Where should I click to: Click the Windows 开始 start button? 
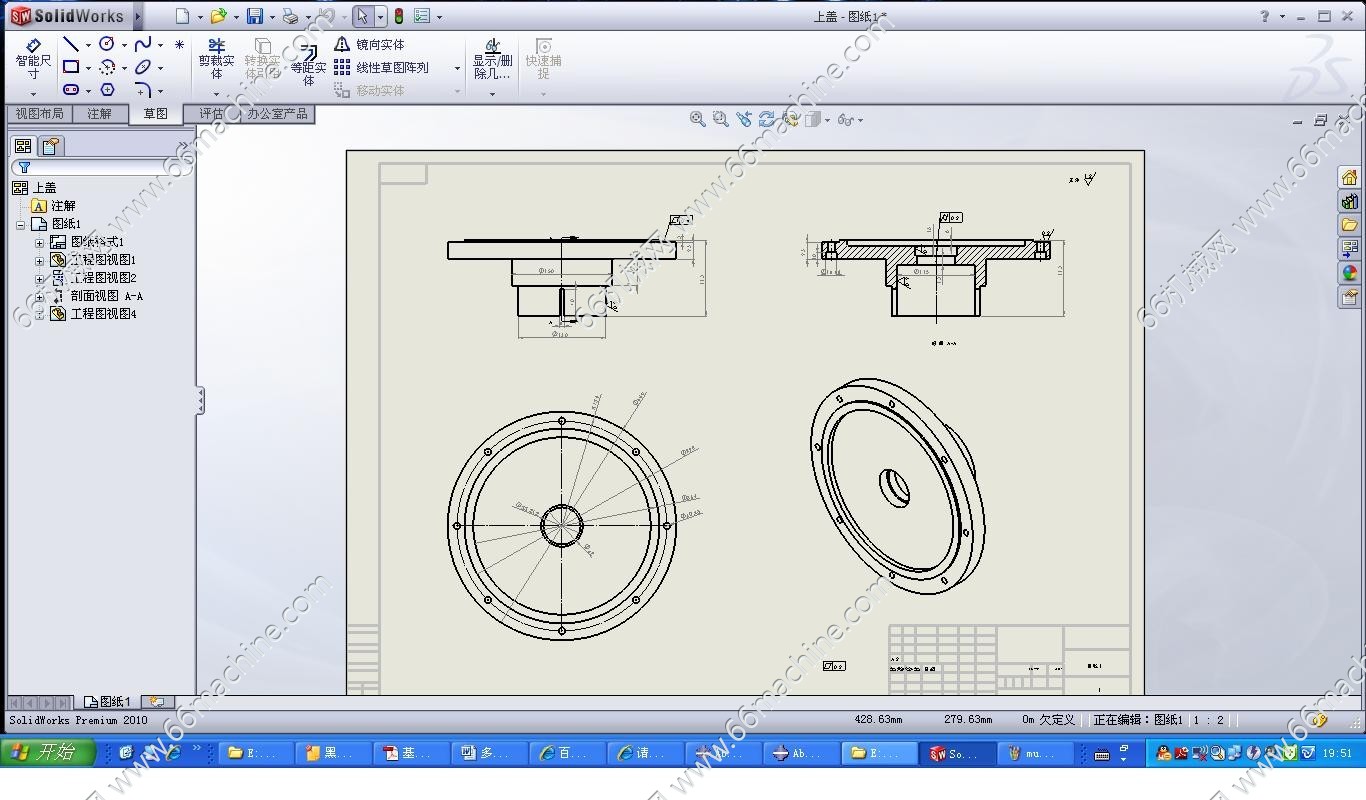point(48,752)
